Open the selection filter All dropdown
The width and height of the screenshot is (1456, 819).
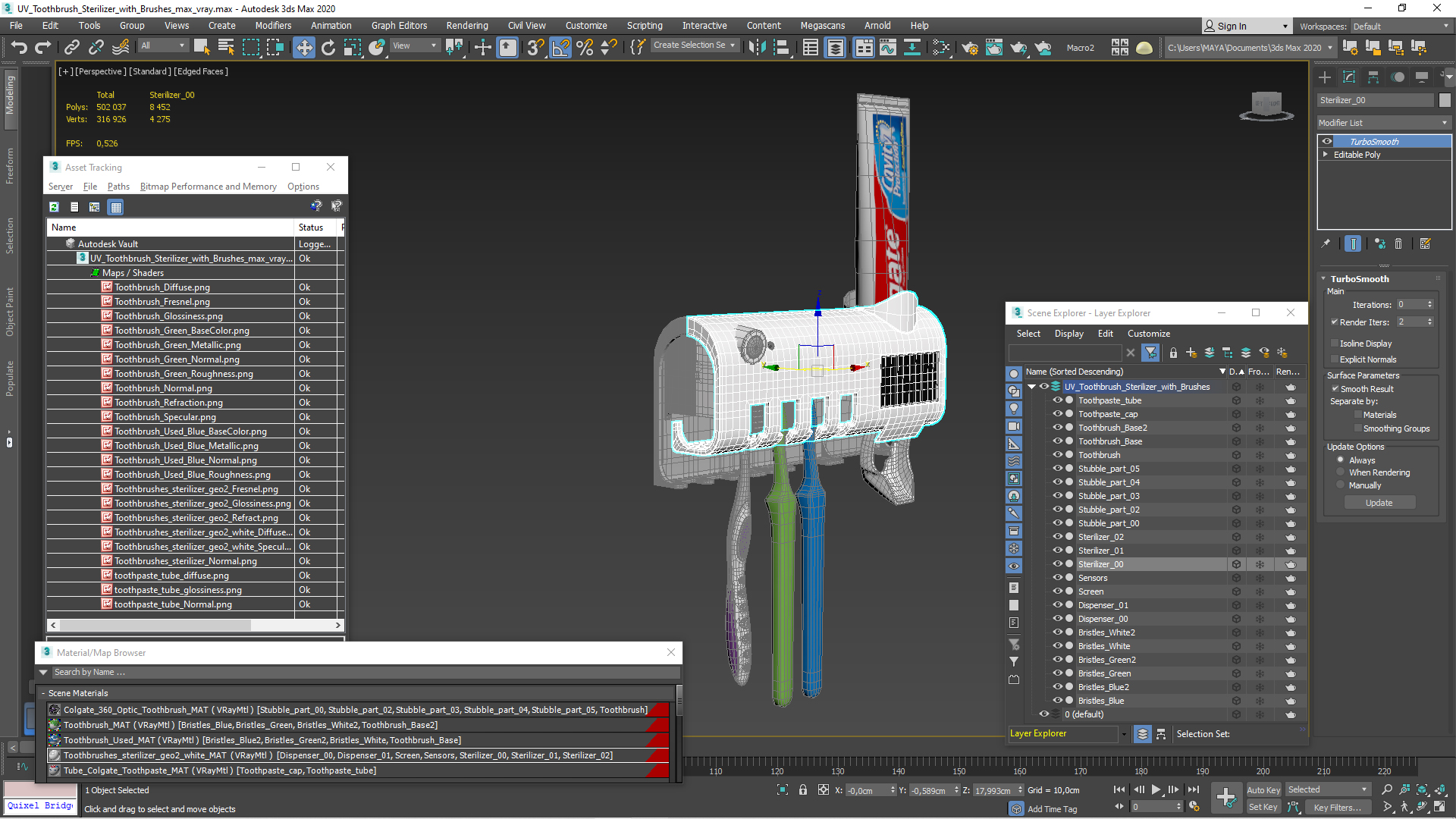pyautogui.click(x=162, y=45)
